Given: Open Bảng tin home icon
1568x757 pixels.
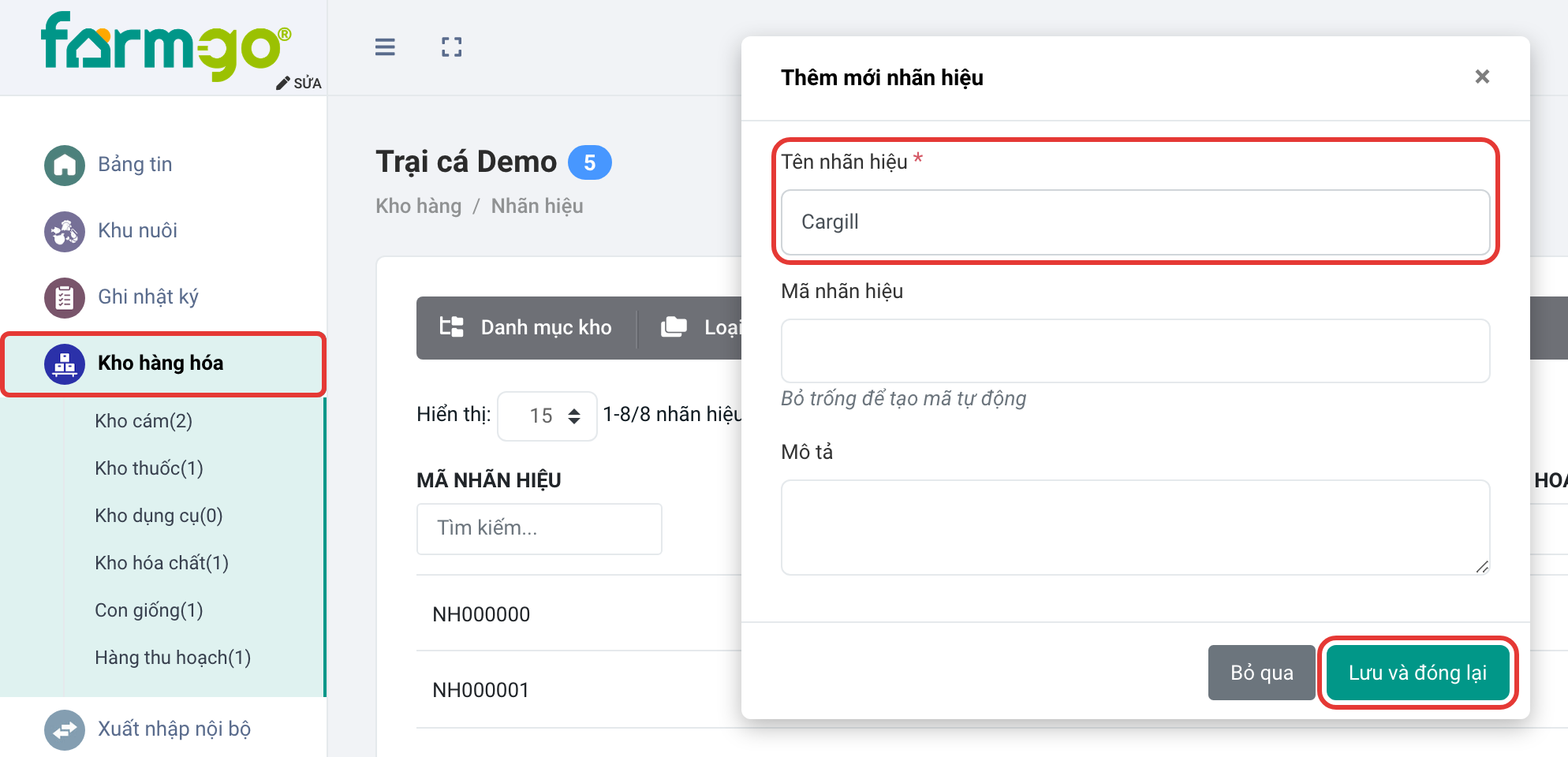Looking at the screenshot, I should (65, 165).
